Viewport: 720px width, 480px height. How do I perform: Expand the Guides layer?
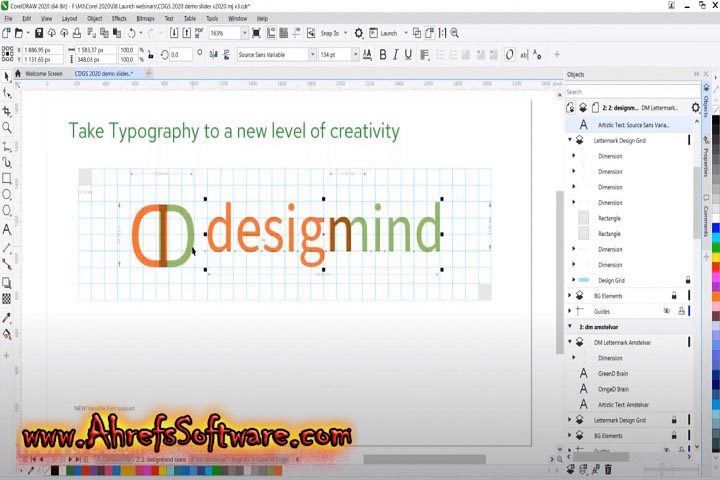click(570, 311)
